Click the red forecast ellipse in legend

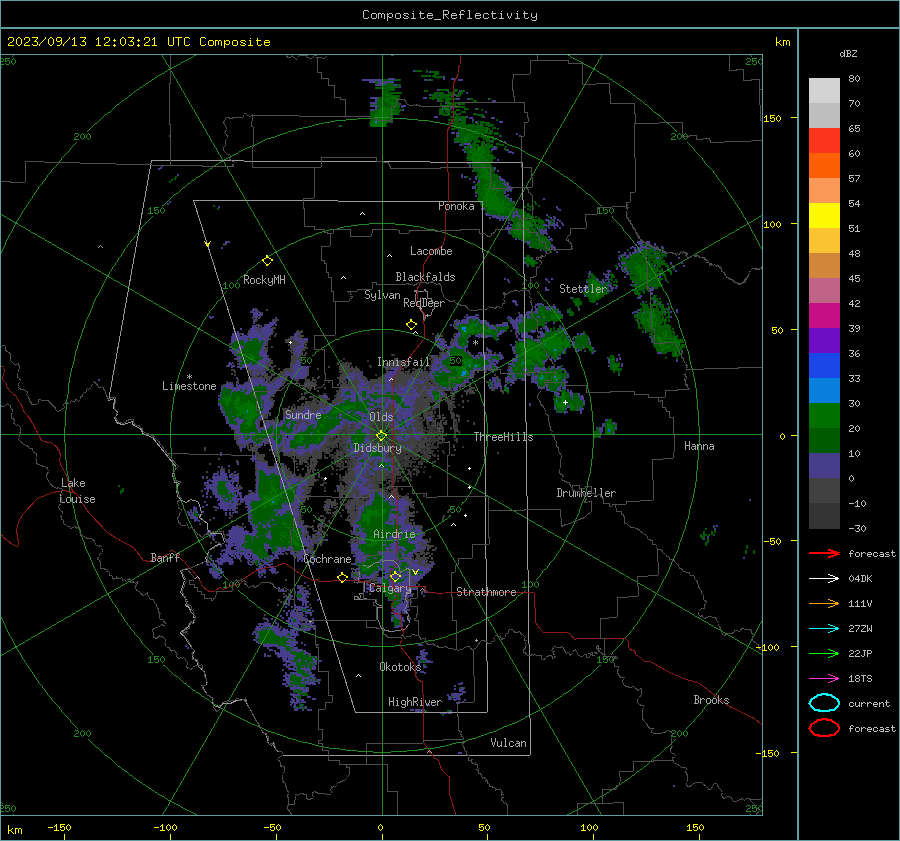pos(824,728)
